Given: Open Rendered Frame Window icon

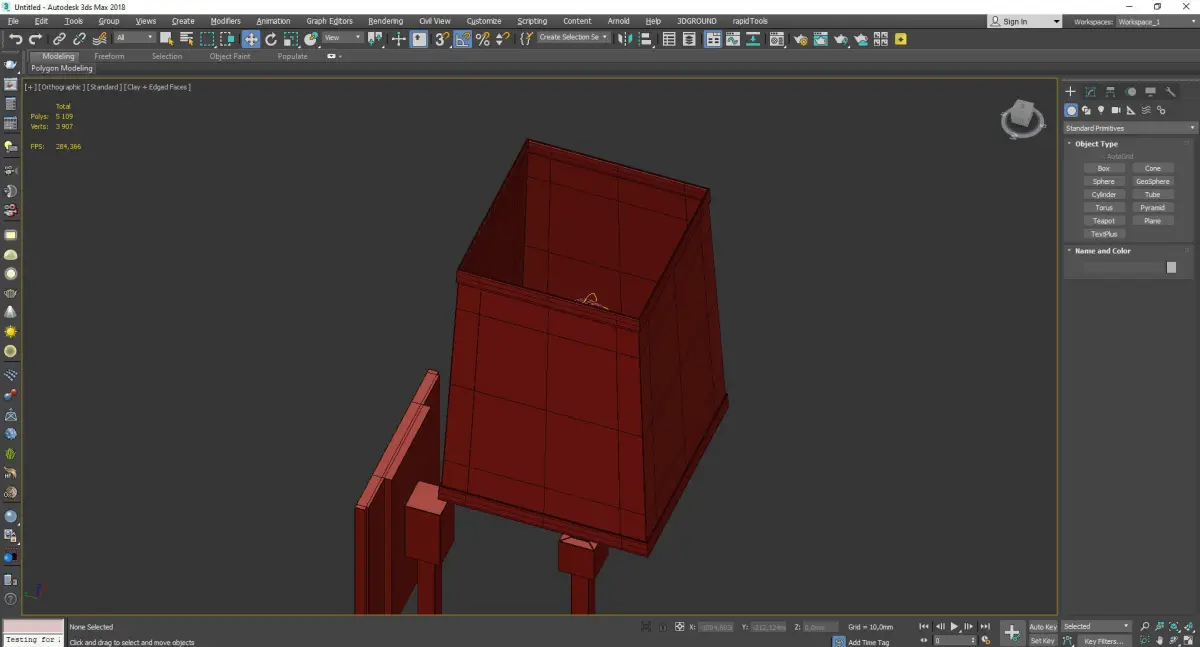Looking at the screenshot, I should (x=821, y=39).
